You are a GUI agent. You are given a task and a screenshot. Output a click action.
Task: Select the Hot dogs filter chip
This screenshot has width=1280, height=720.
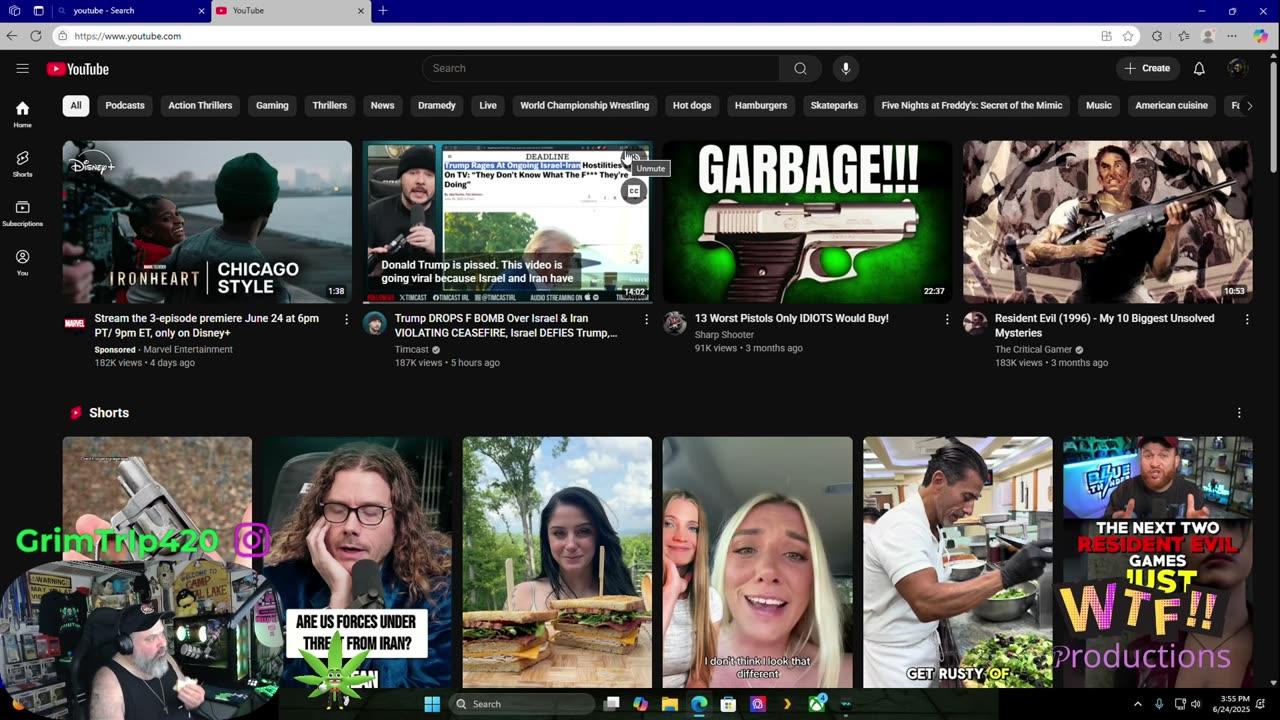click(692, 105)
